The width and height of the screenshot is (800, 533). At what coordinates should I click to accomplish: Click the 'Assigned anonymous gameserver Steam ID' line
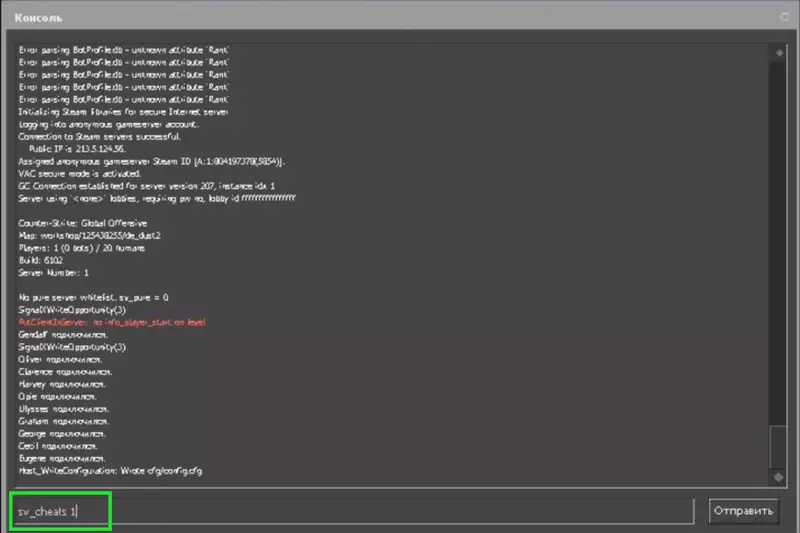point(152,162)
